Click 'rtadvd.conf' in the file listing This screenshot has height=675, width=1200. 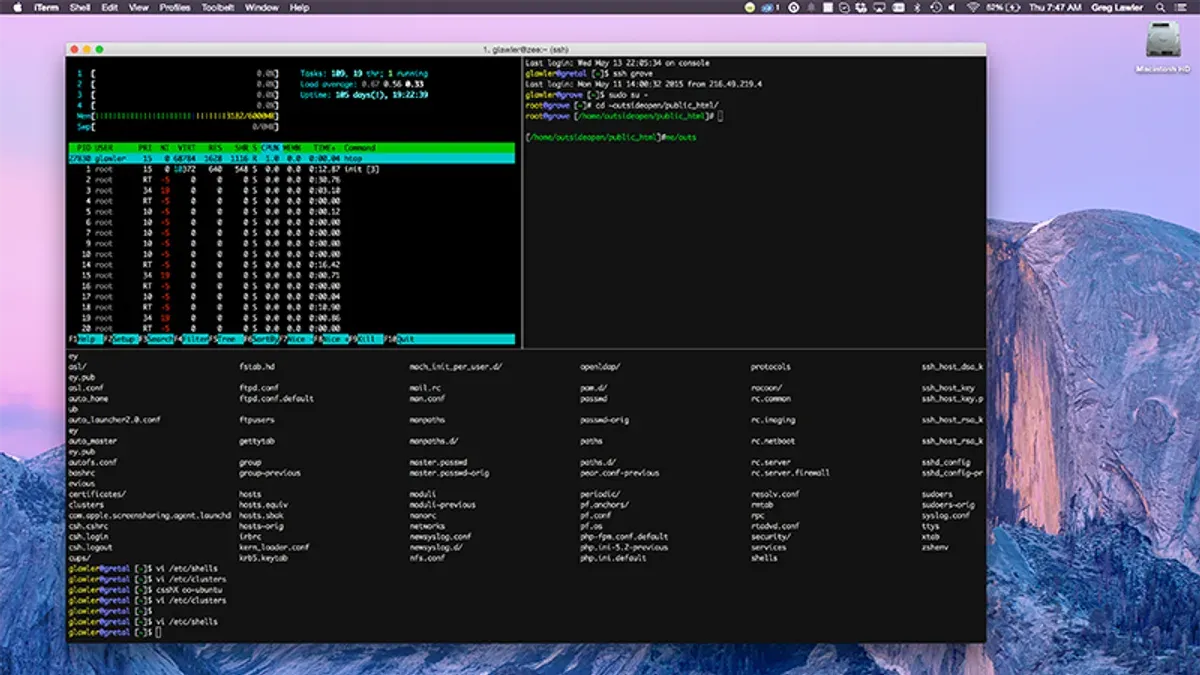(x=775, y=526)
